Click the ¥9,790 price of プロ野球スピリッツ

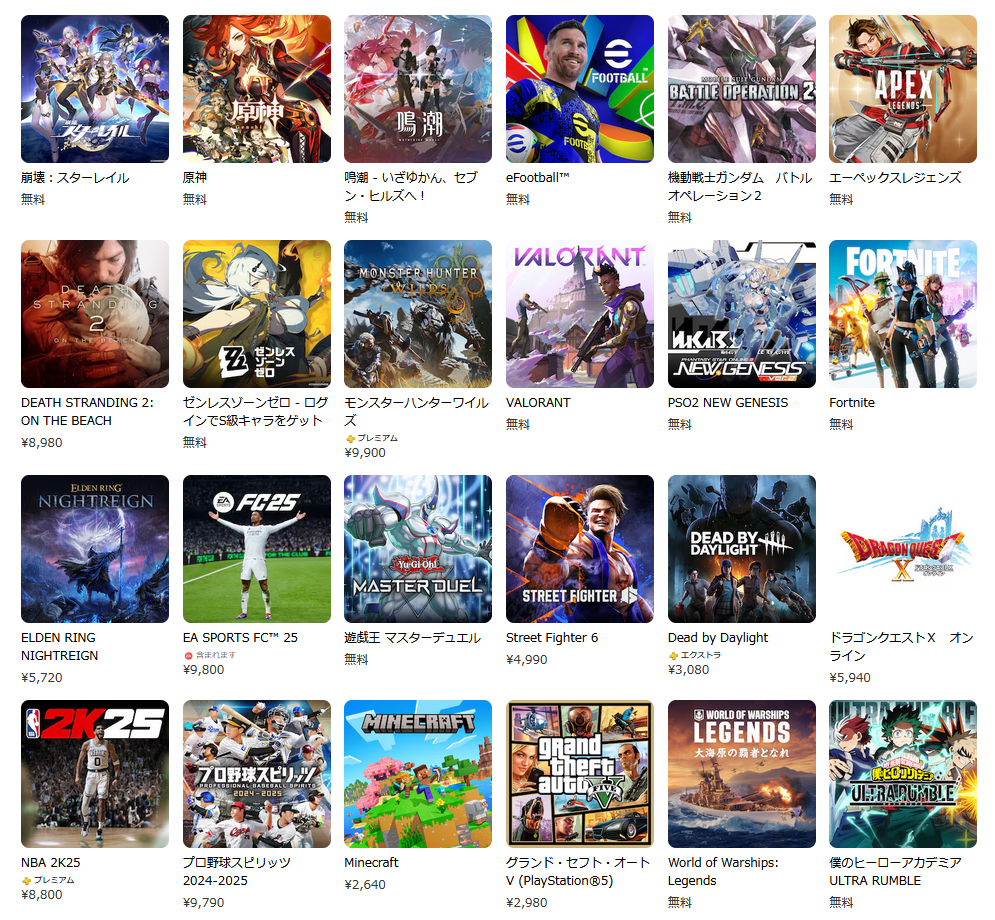(204, 903)
